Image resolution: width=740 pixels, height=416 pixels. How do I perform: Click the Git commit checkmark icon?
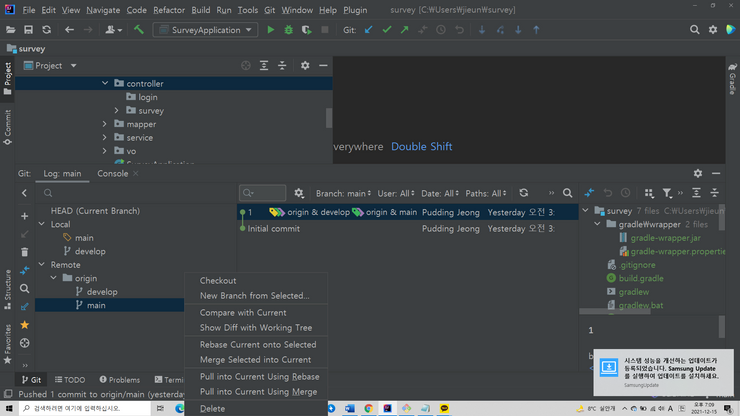[387, 30]
